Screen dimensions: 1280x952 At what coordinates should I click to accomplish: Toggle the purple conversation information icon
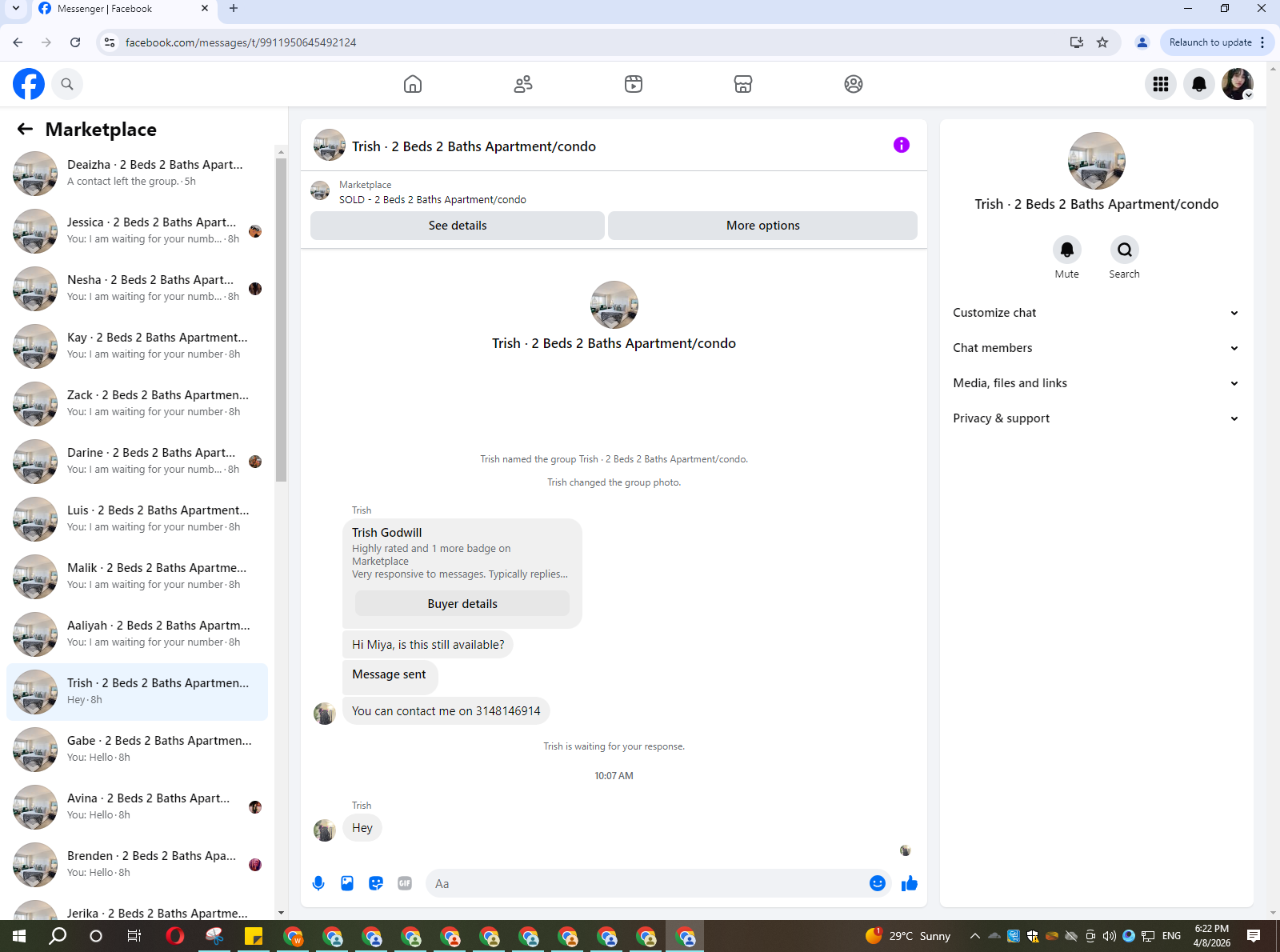point(902,145)
